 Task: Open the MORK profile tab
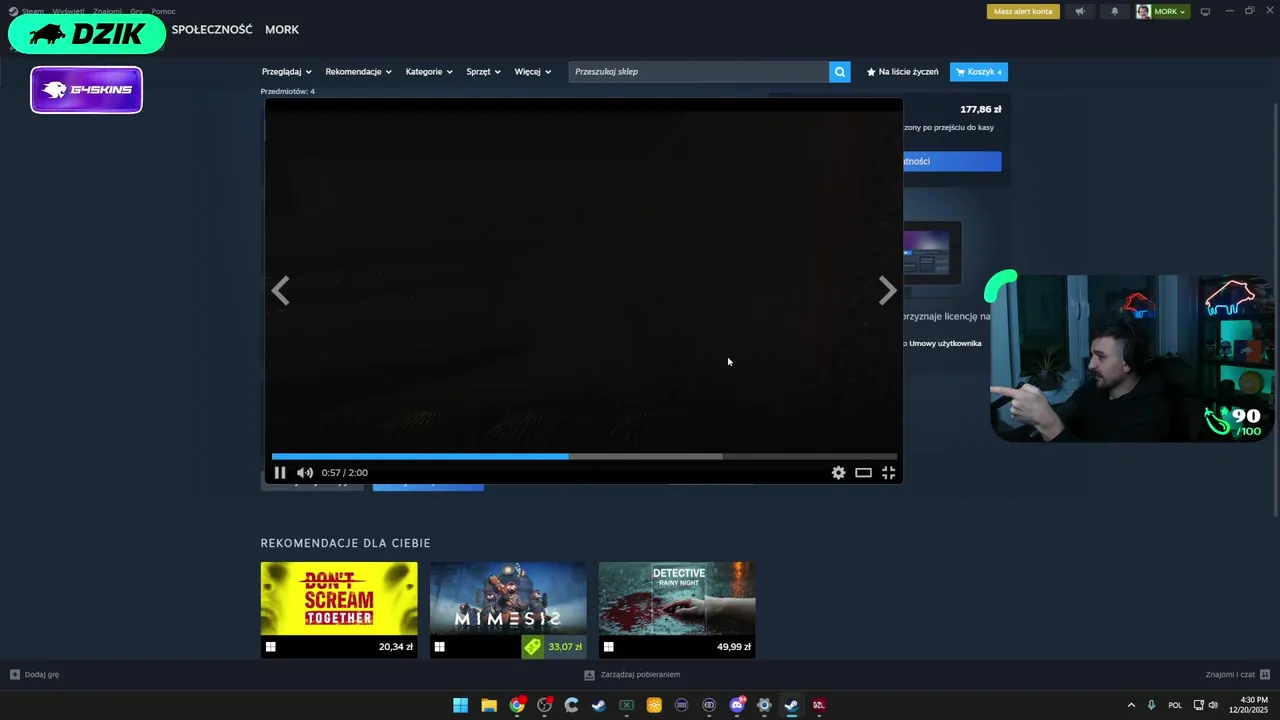(282, 30)
